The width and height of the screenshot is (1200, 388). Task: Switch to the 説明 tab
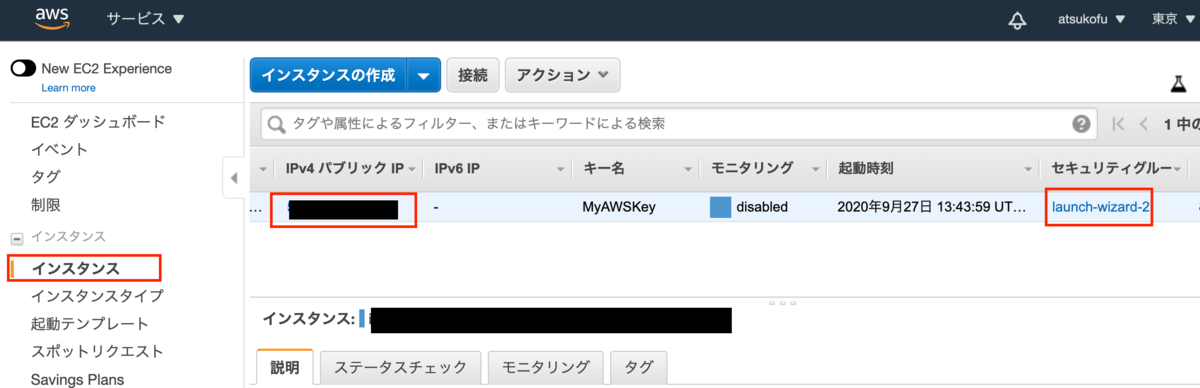point(285,367)
